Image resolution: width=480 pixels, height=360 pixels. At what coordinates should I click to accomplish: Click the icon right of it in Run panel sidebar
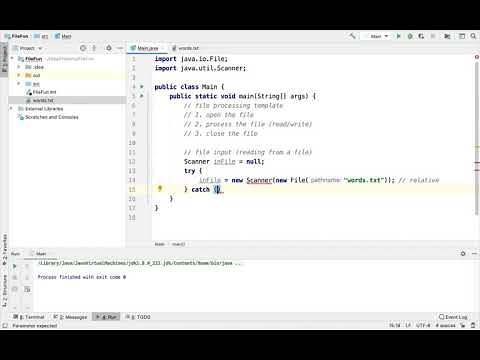click(27, 289)
